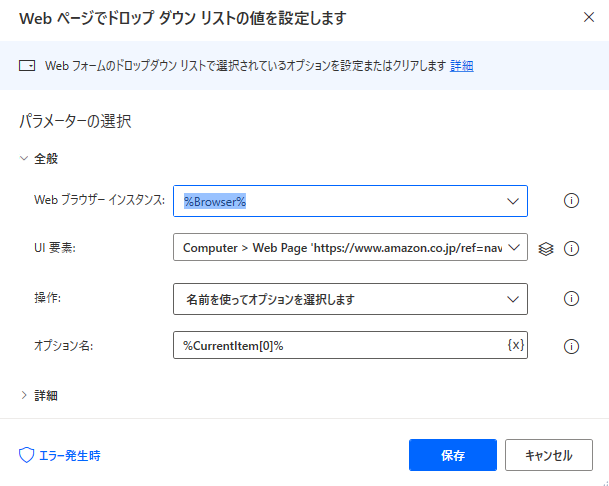Click the キャンセル button
Image resolution: width=609 pixels, height=486 pixels.
click(x=549, y=455)
